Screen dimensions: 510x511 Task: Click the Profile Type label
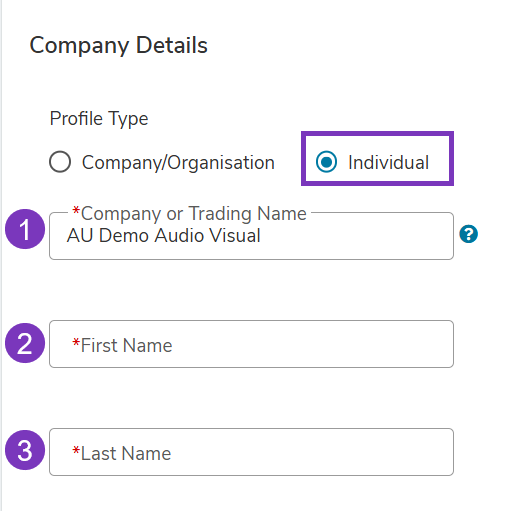[99, 119]
